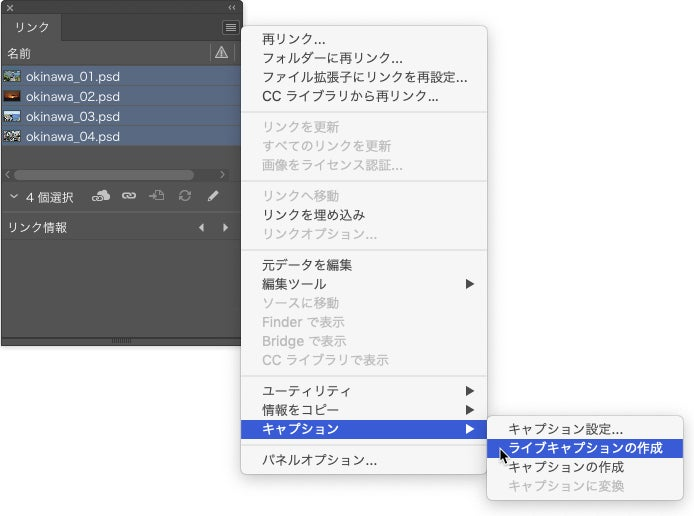Choose 再リンク... from the menu
Image resolution: width=694 pixels, height=516 pixels.
pyautogui.click(x=364, y=39)
